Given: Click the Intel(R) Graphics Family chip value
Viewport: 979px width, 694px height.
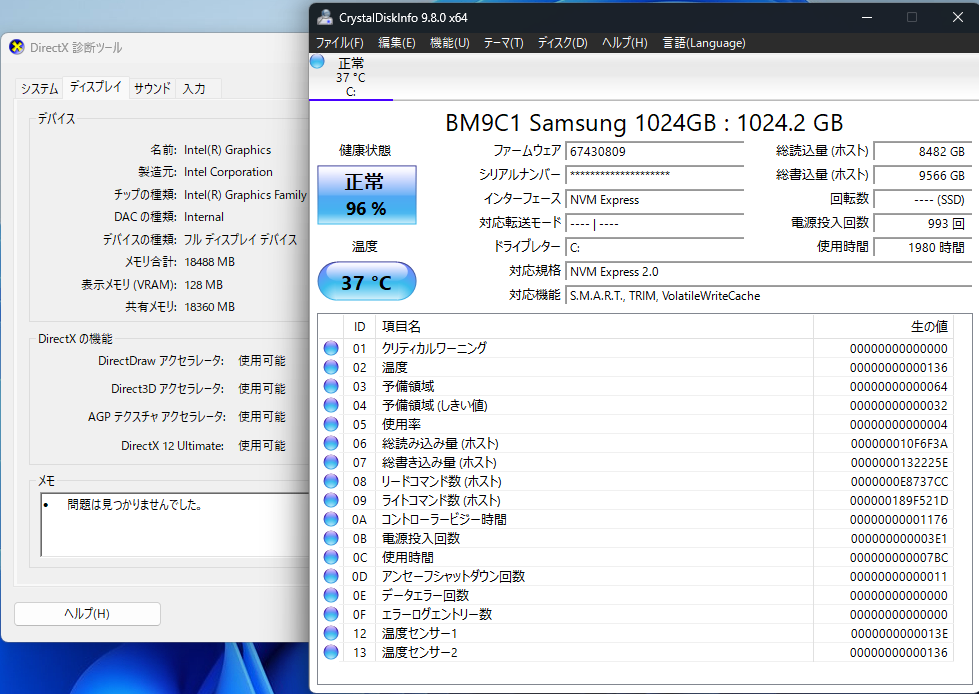Looking at the screenshot, I should pos(245,195).
